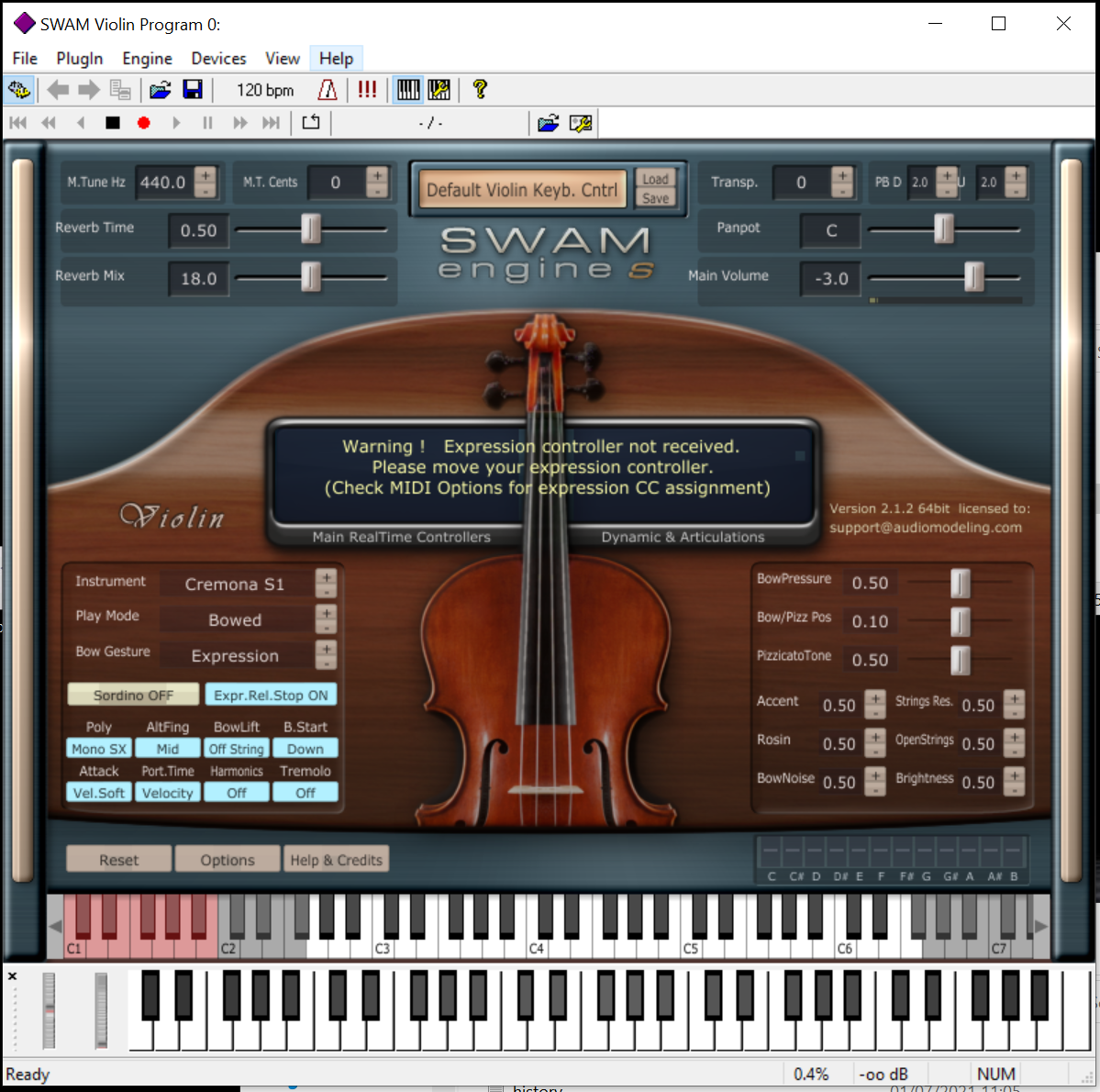Toggle BowLift Off String setting
The width and height of the screenshot is (1100, 1092).
(237, 749)
